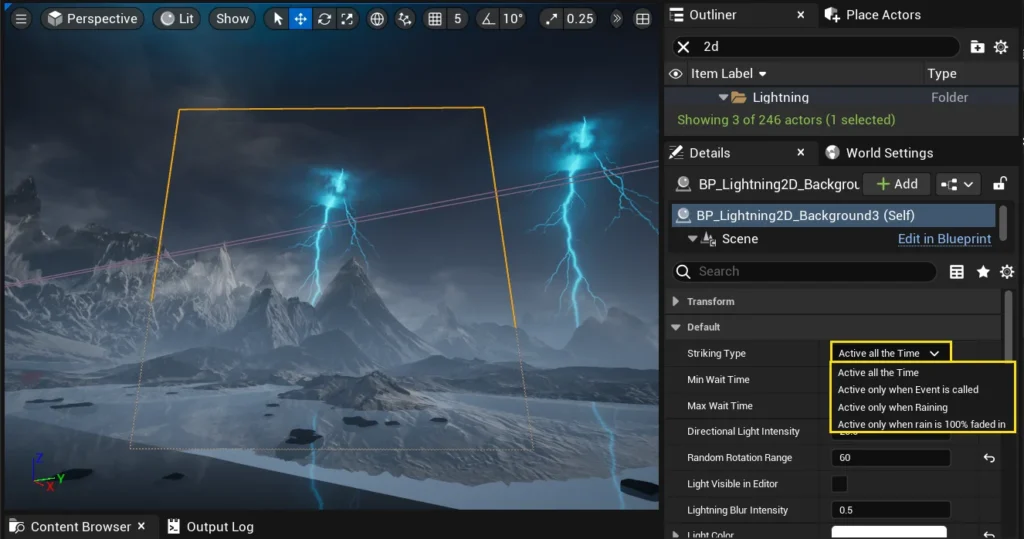This screenshot has height=539, width=1024.
Task: Switch to the World Settings tab
Action: coord(888,153)
